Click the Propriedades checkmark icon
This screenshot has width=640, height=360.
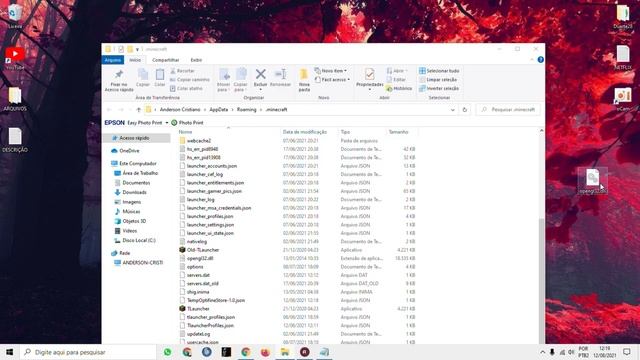point(369,74)
